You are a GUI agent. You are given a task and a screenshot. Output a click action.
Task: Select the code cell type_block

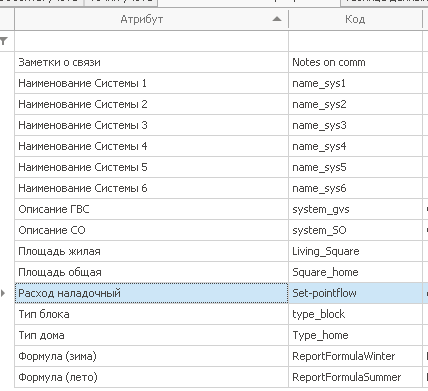[355, 314]
